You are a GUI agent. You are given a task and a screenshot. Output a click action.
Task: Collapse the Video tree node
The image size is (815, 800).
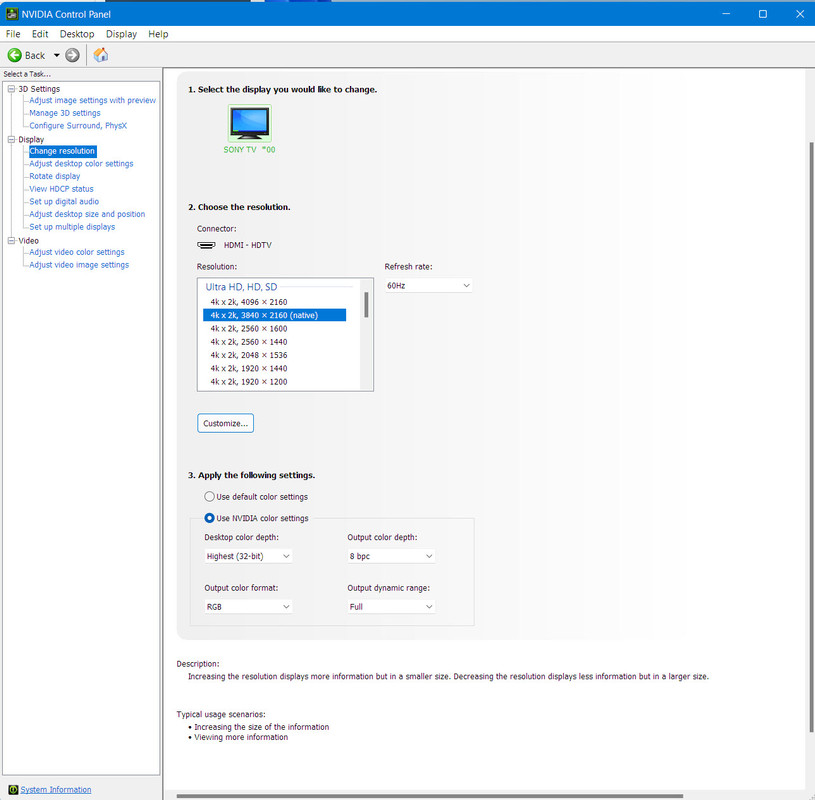click(11, 241)
